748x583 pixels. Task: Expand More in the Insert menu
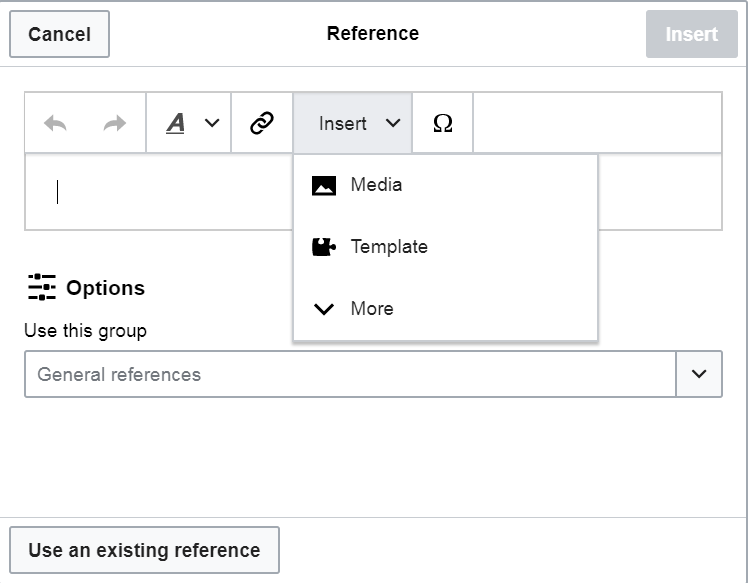(x=371, y=309)
